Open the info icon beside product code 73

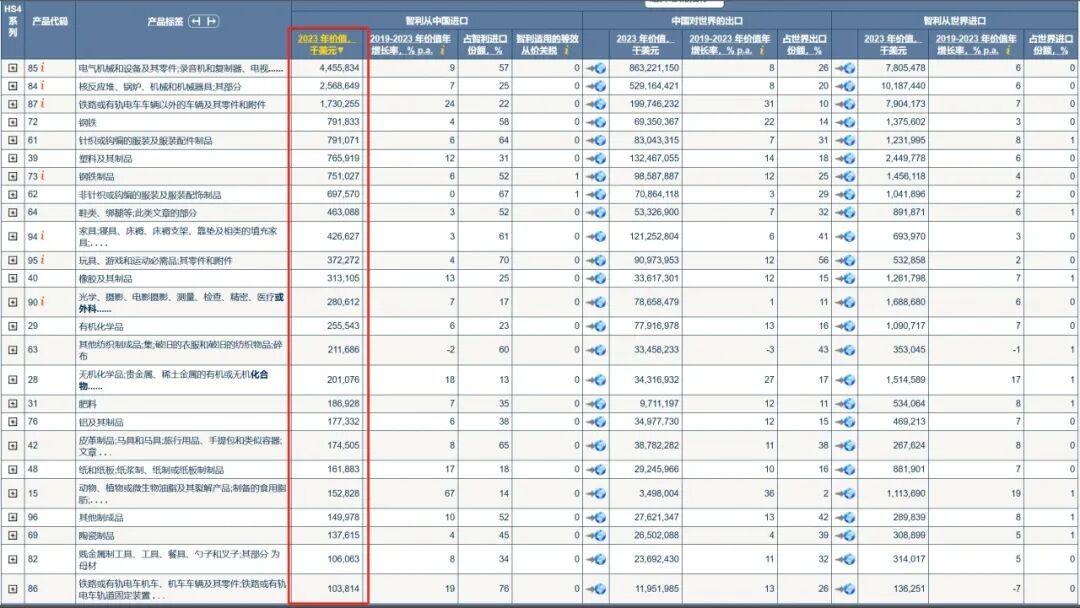[43, 176]
